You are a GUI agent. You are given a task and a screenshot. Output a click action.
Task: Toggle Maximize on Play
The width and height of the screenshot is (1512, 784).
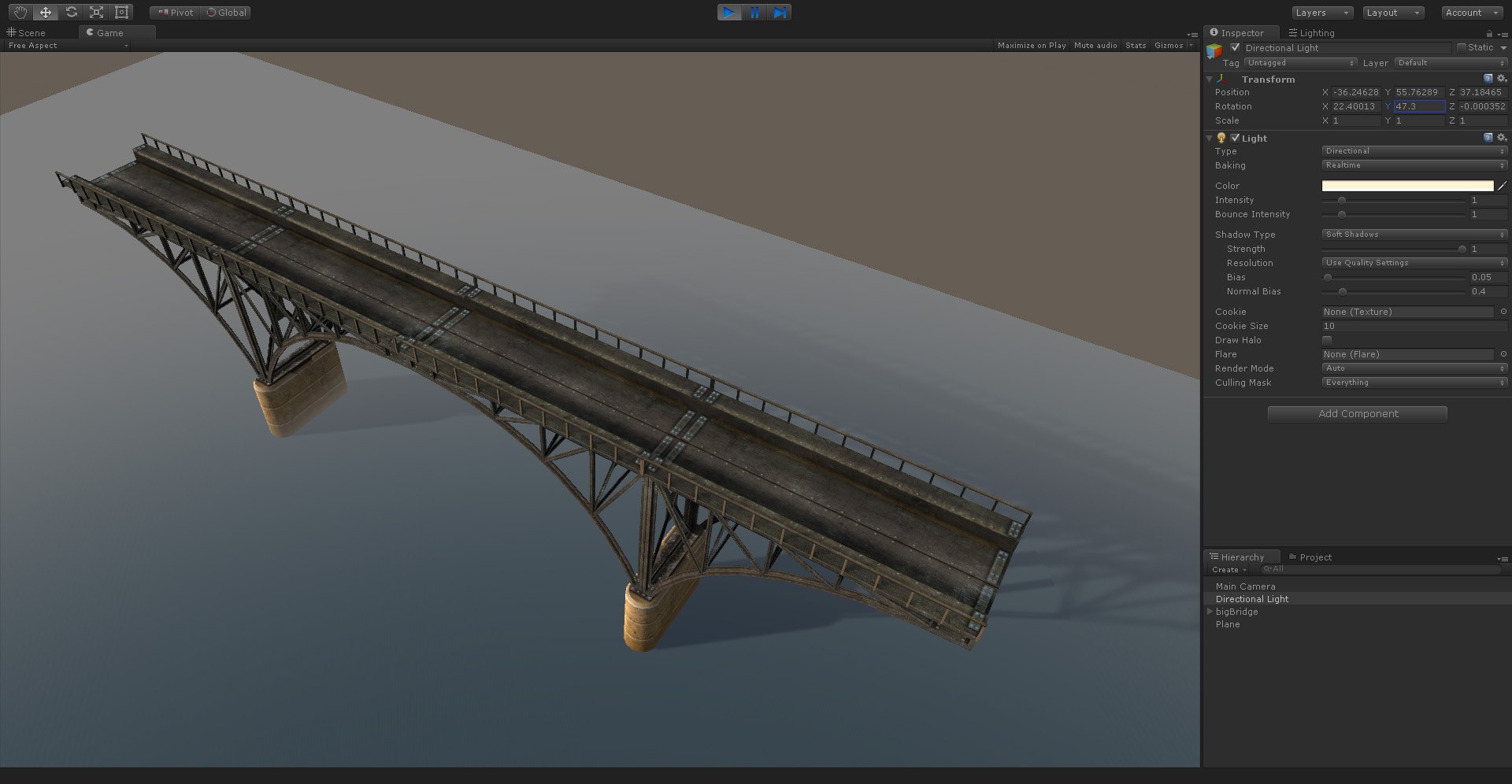[1032, 46]
